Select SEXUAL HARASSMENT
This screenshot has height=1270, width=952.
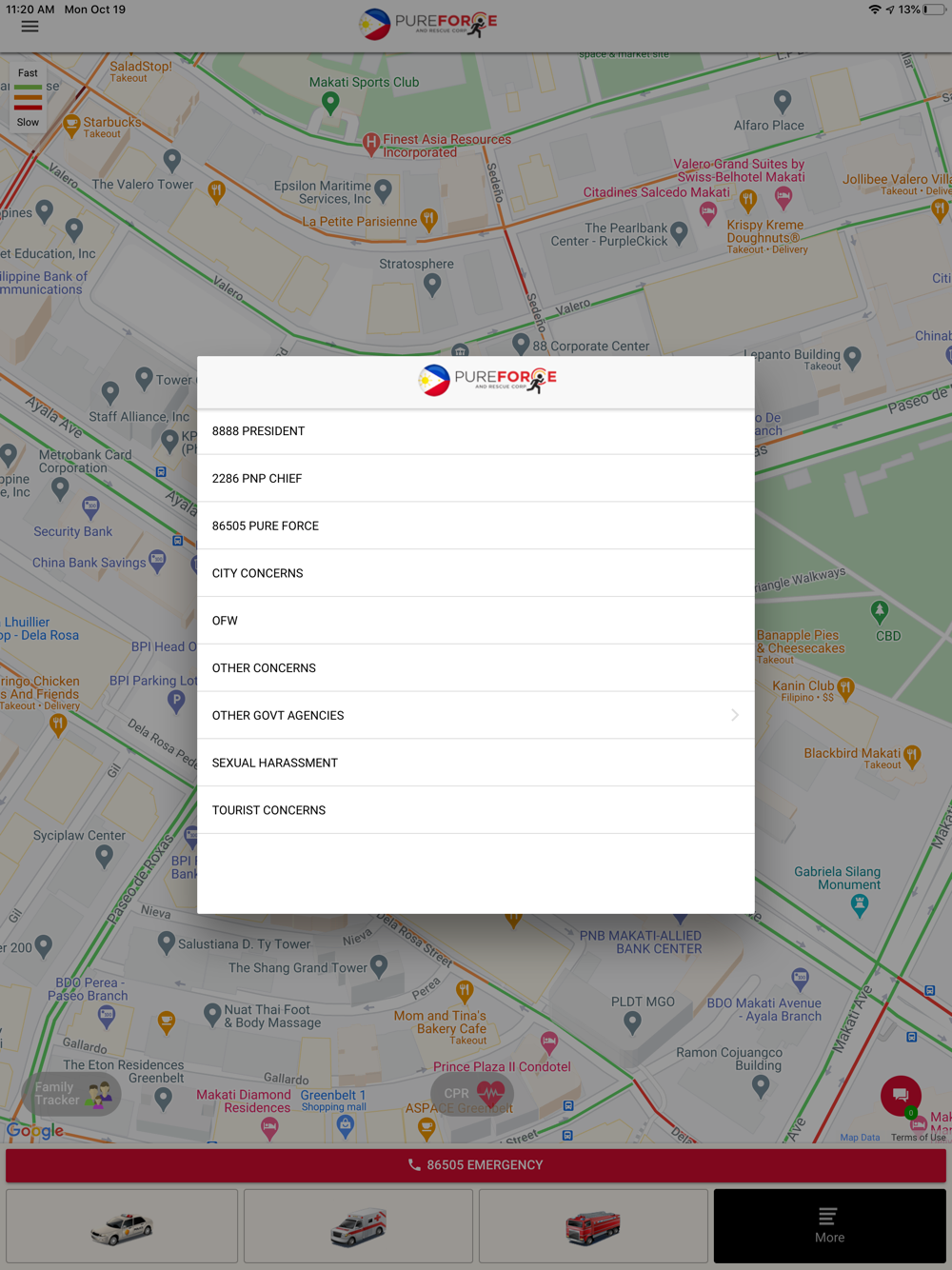pos(476,763)
